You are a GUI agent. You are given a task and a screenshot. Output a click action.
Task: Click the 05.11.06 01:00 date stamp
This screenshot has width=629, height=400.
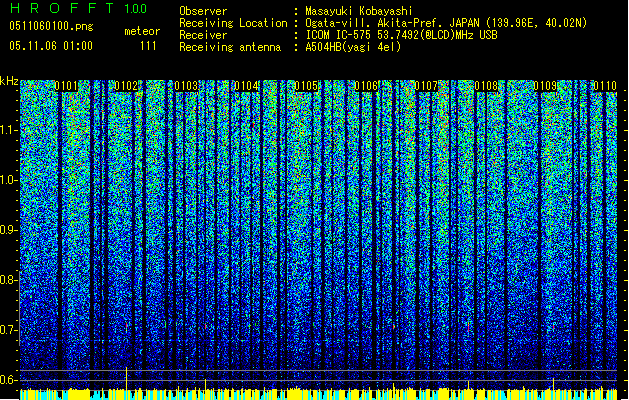[50, 45]
